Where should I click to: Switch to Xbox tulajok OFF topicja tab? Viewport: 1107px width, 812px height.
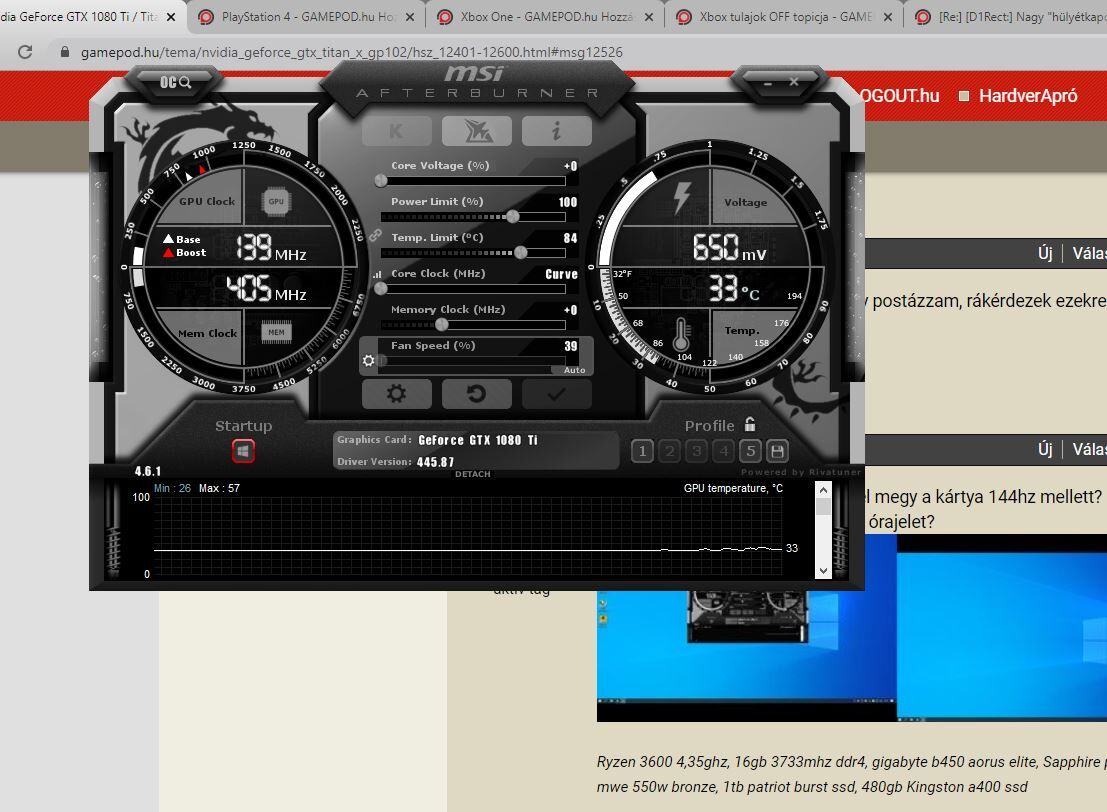tap(785, 16)
